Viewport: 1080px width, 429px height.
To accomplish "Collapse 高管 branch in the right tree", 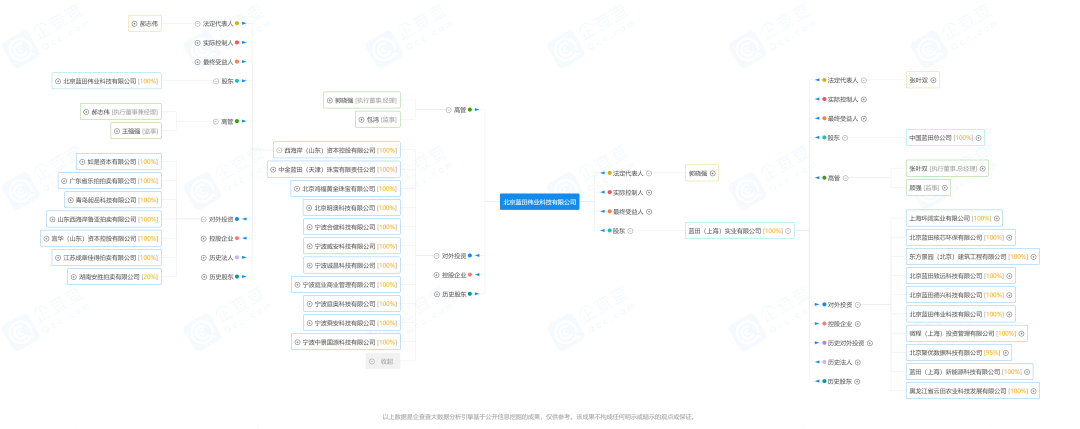I will (845, 178).
